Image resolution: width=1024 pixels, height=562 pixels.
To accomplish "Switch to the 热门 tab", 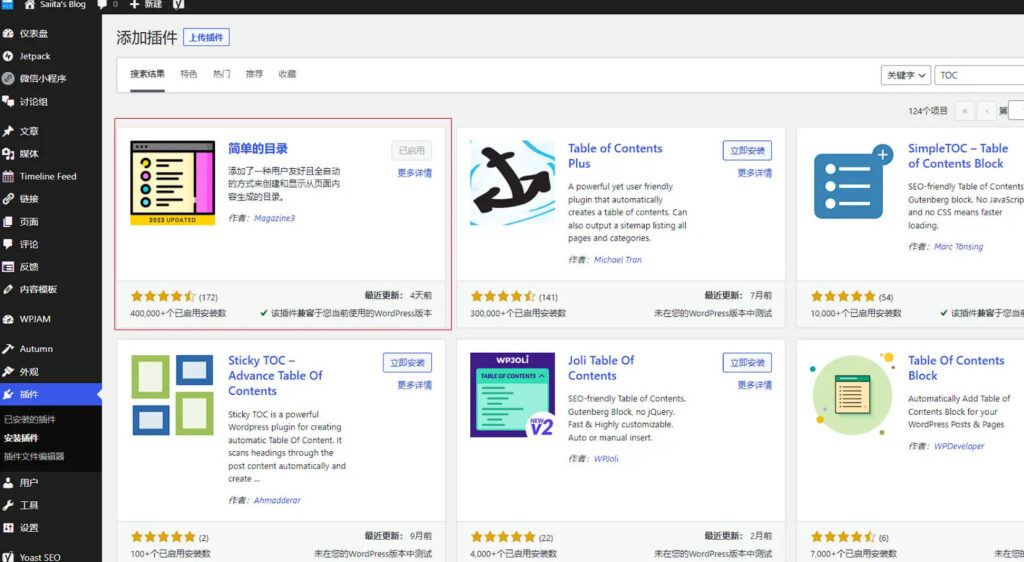I will pyautogui.click(x=221, y=74).
